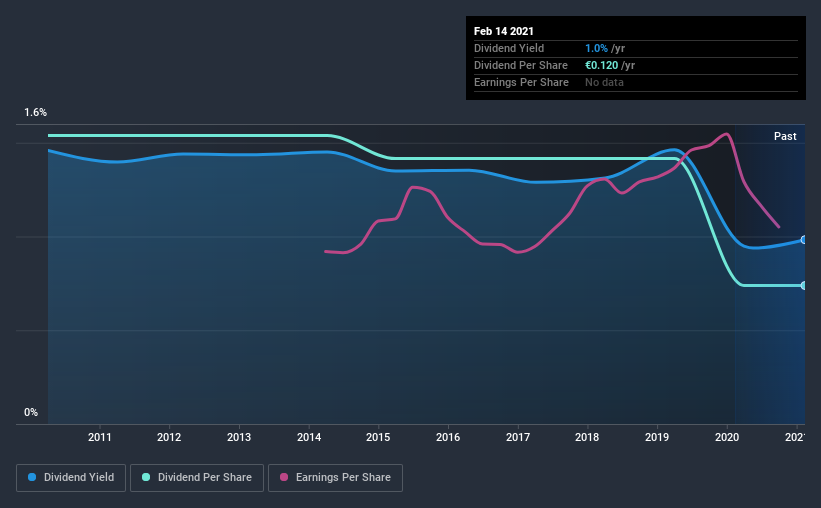Click the 0% y-axis label
The width and height of the screenshot is (821, 508).
(x=31, y=413)
